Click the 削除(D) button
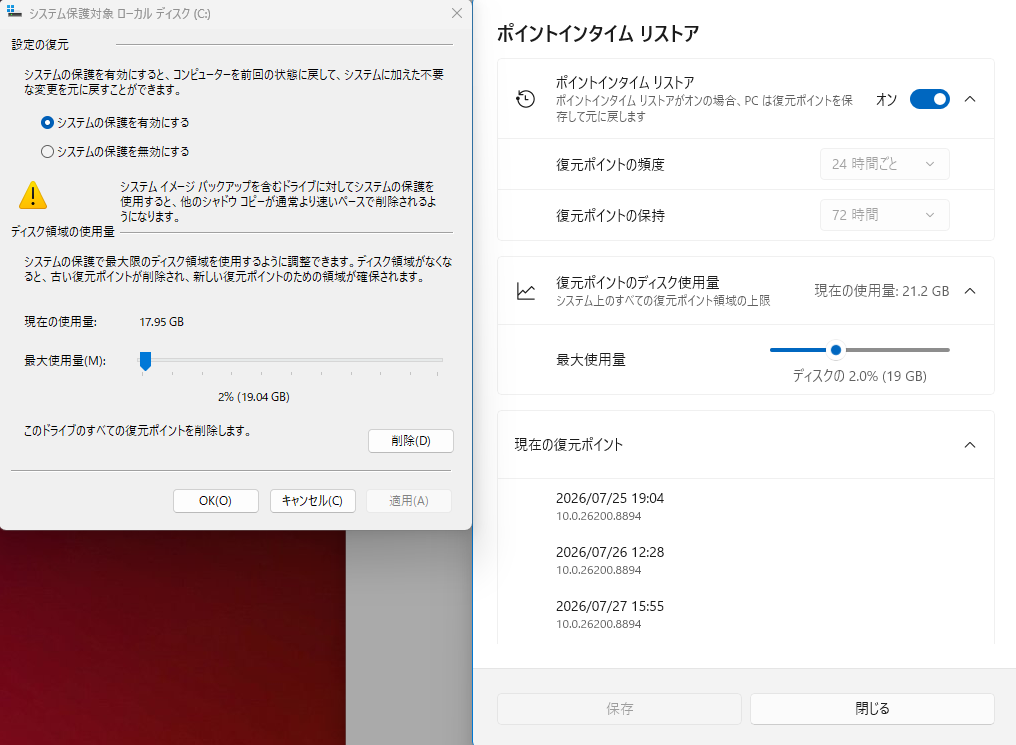The height and width of the screenshot is (745, 1016). (411, 441)
